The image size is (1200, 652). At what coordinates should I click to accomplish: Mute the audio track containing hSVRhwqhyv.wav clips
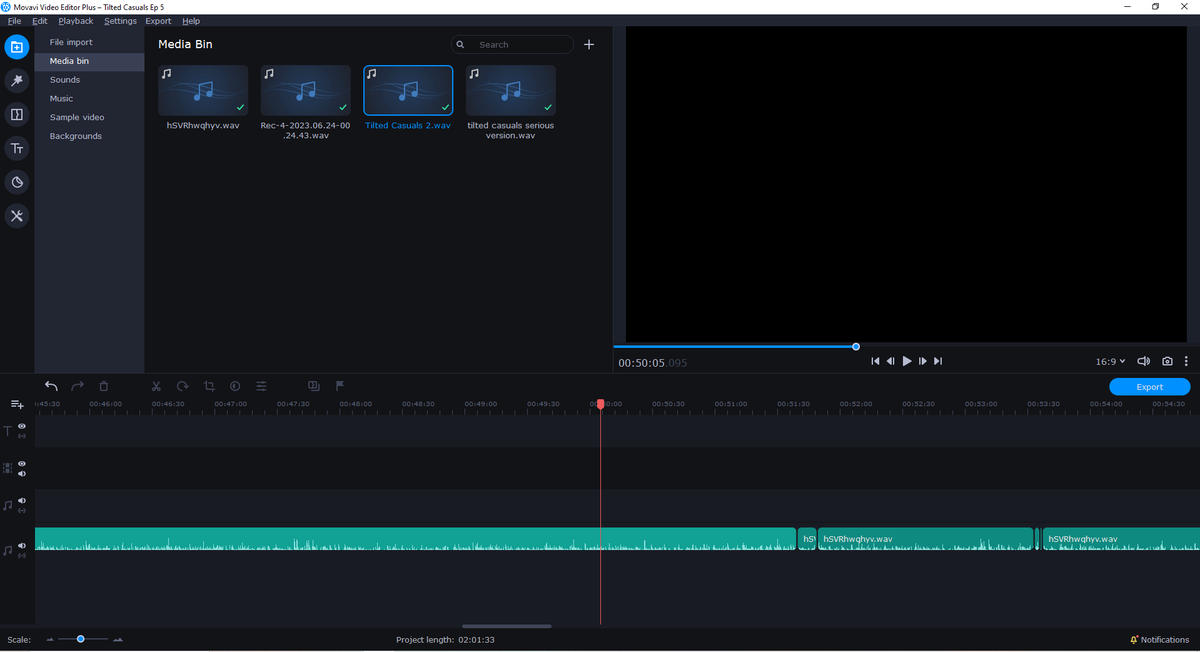click(22, 546)
